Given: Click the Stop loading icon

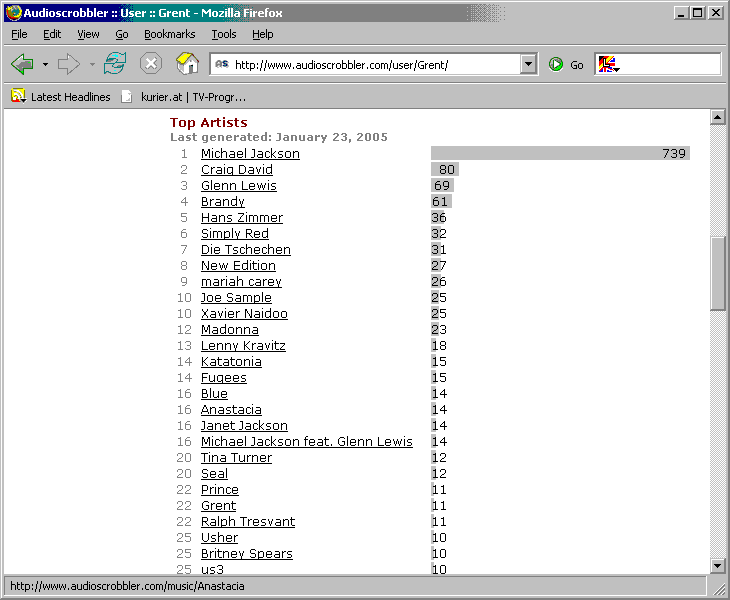Looking at the screenshot, I should 150,64.
